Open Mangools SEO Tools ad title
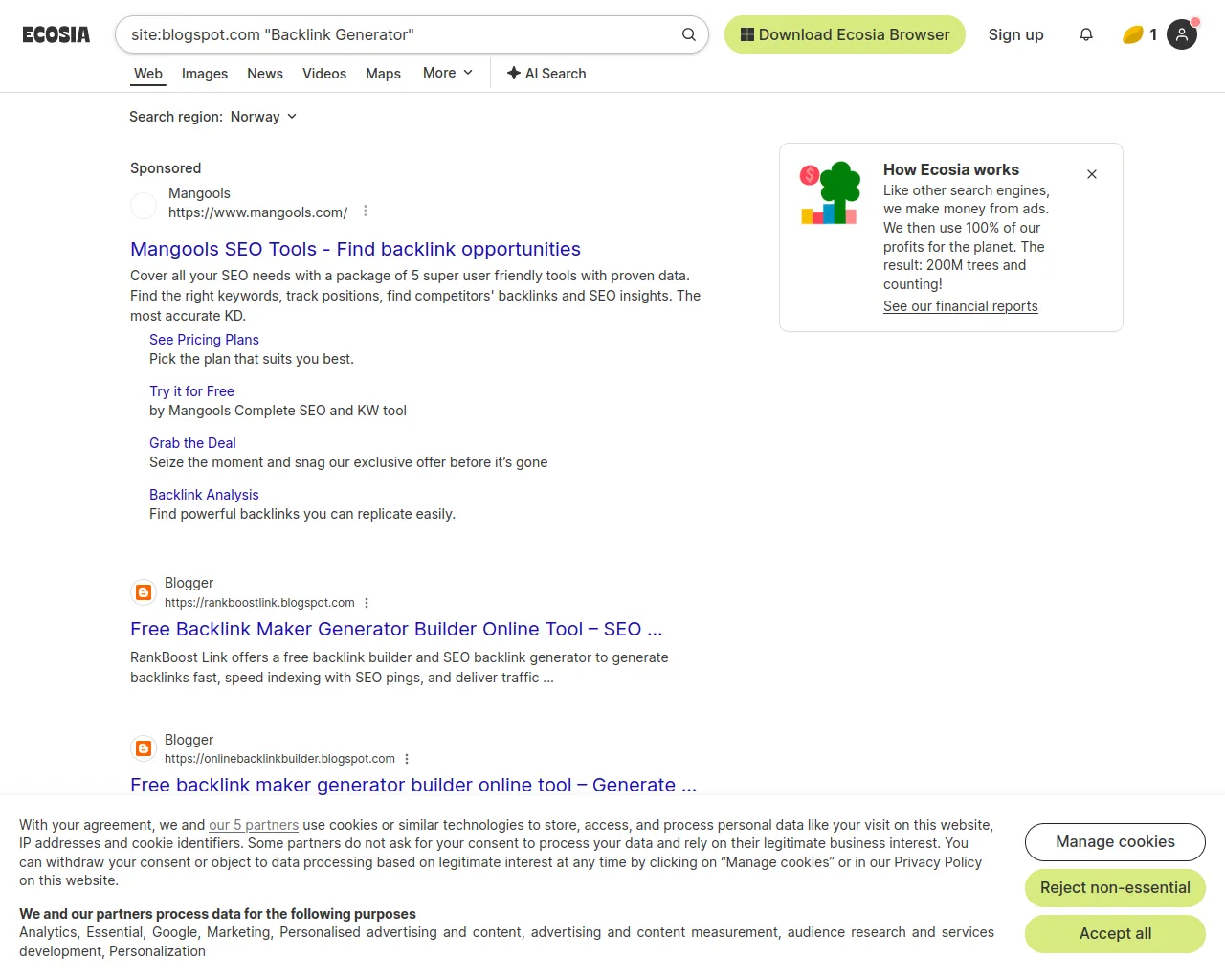Image resolution: width=1225 pixels, height=980 pixels. coord(355,249)
